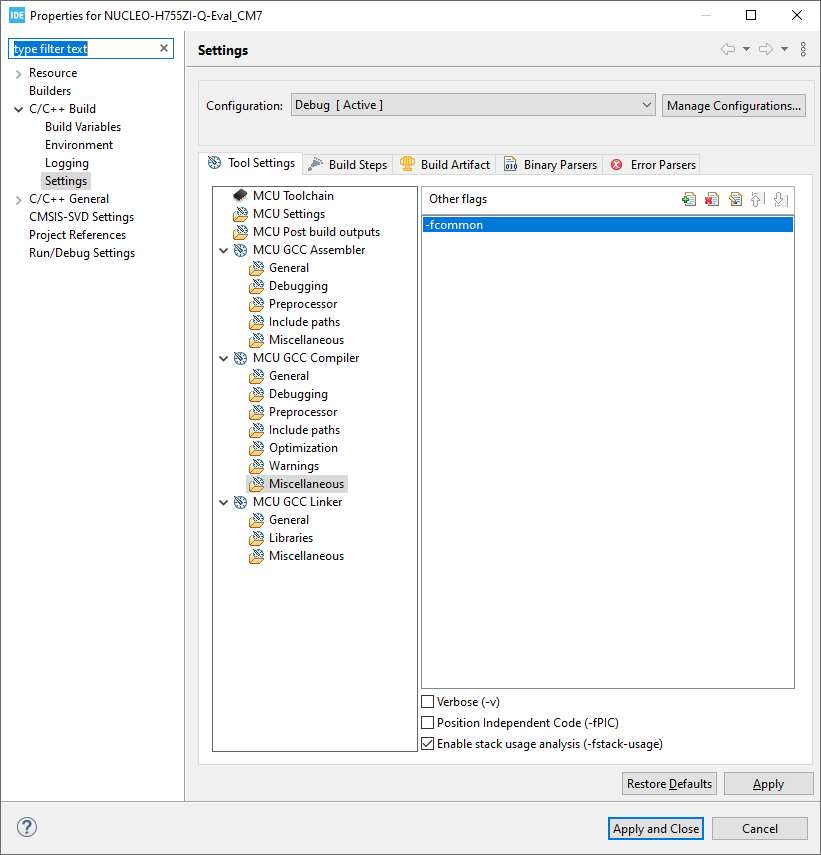This screenshot has width=821, height=855.
Task: Open Build Variables page
Action: click(83, 127)
